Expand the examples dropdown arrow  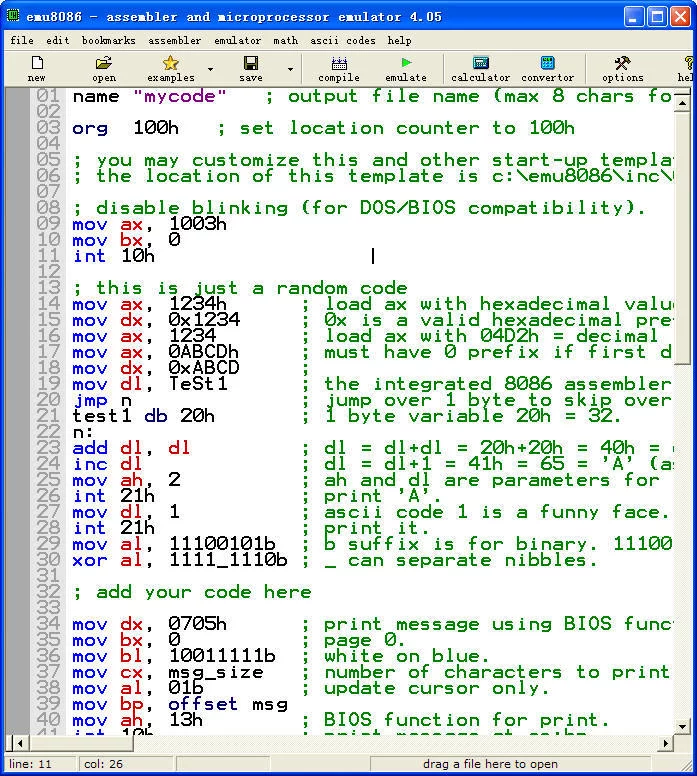(x=210, y=69)
